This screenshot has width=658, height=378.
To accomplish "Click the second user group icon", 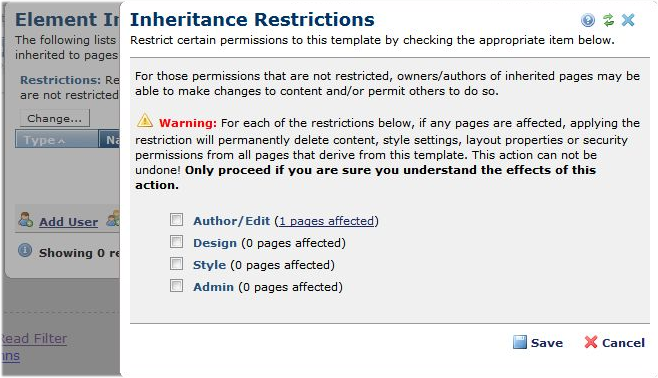I will coord(113,219).
